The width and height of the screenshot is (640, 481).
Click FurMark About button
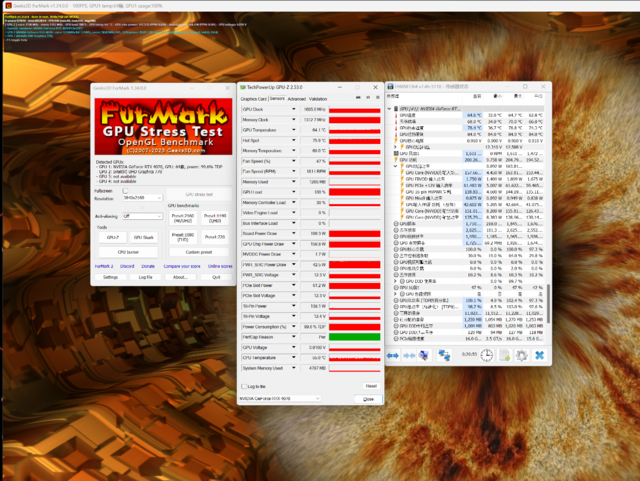[180, 277]
